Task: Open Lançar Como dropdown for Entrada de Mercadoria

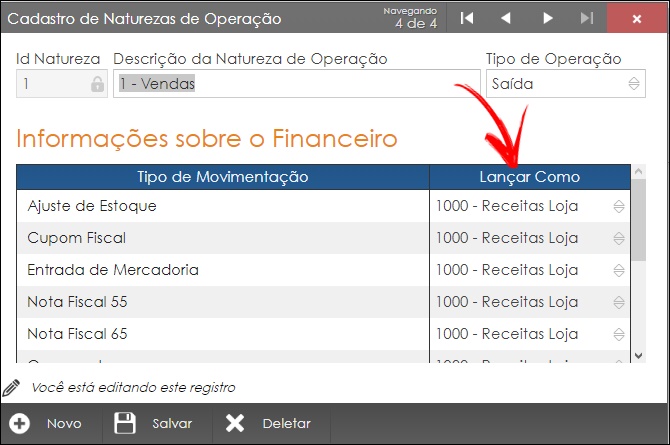Action: click(619, 271)
